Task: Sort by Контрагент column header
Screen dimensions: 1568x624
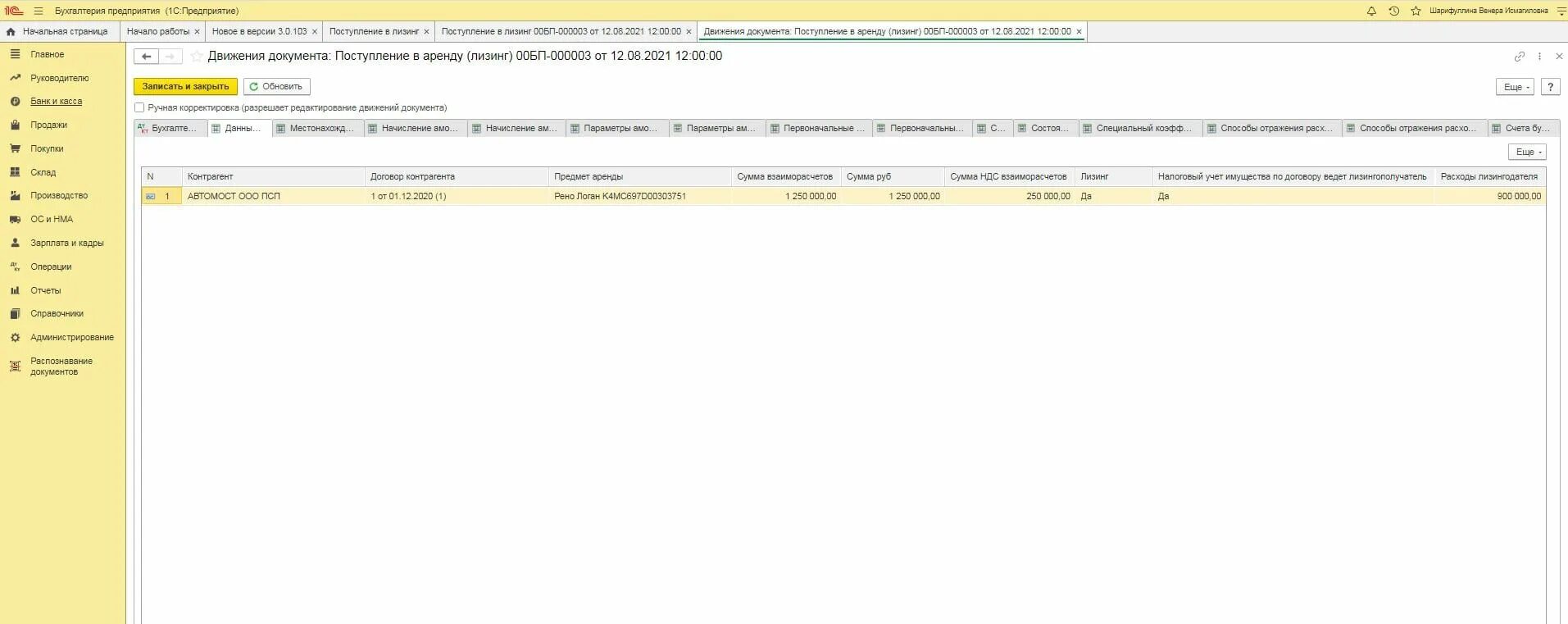Action: click(x=273, y=176)
